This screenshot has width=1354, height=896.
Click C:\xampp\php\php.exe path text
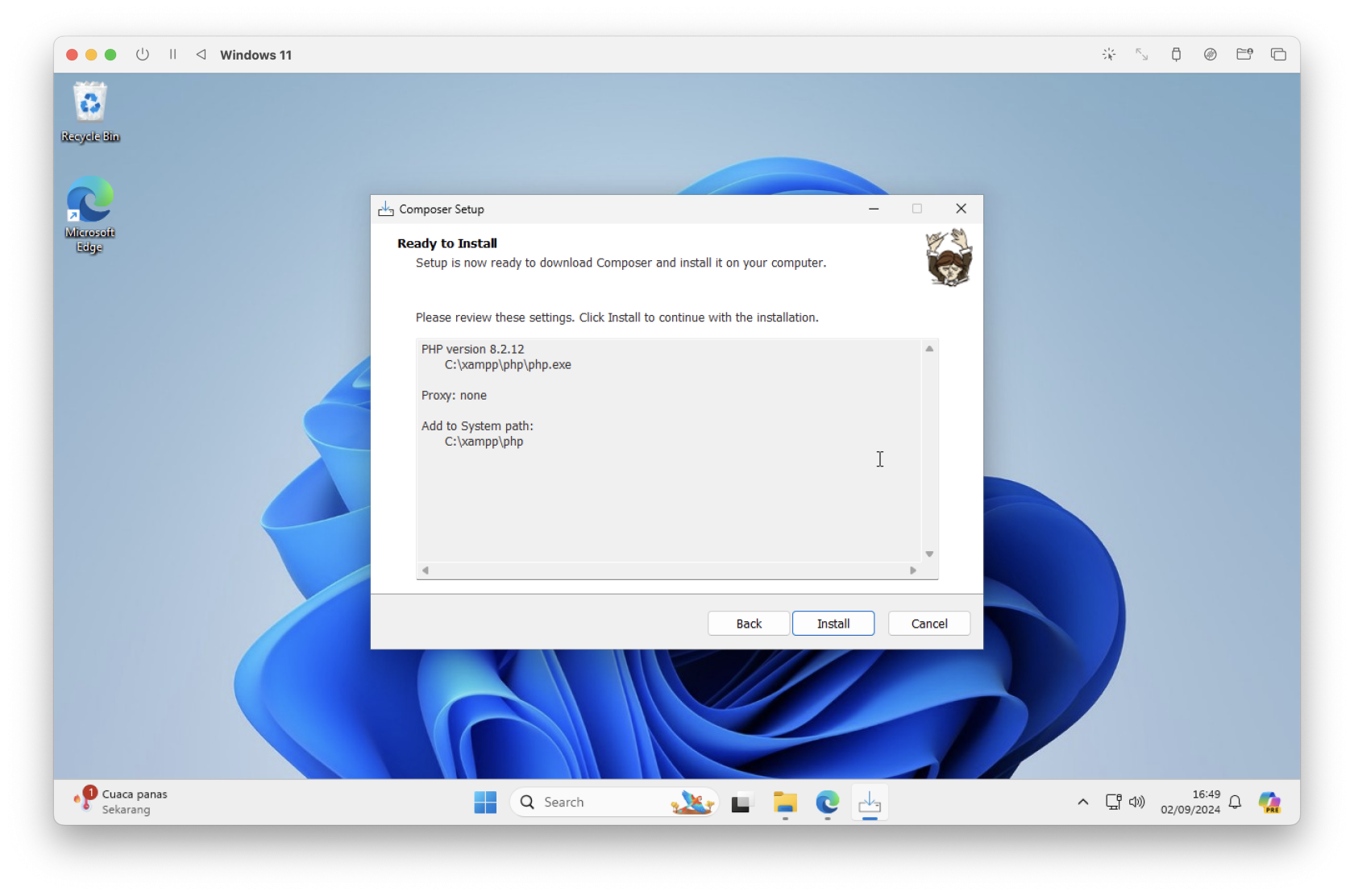[x=508, y=365]
